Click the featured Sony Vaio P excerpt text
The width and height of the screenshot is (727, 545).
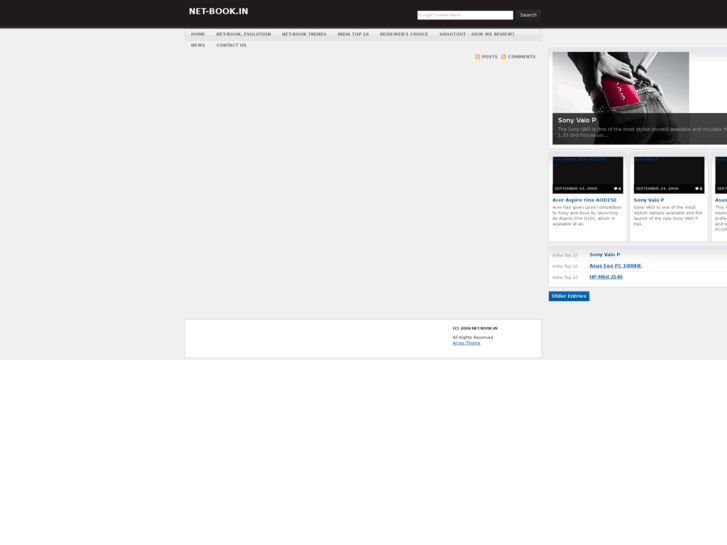pyautogui.click(x=642, y=132)
